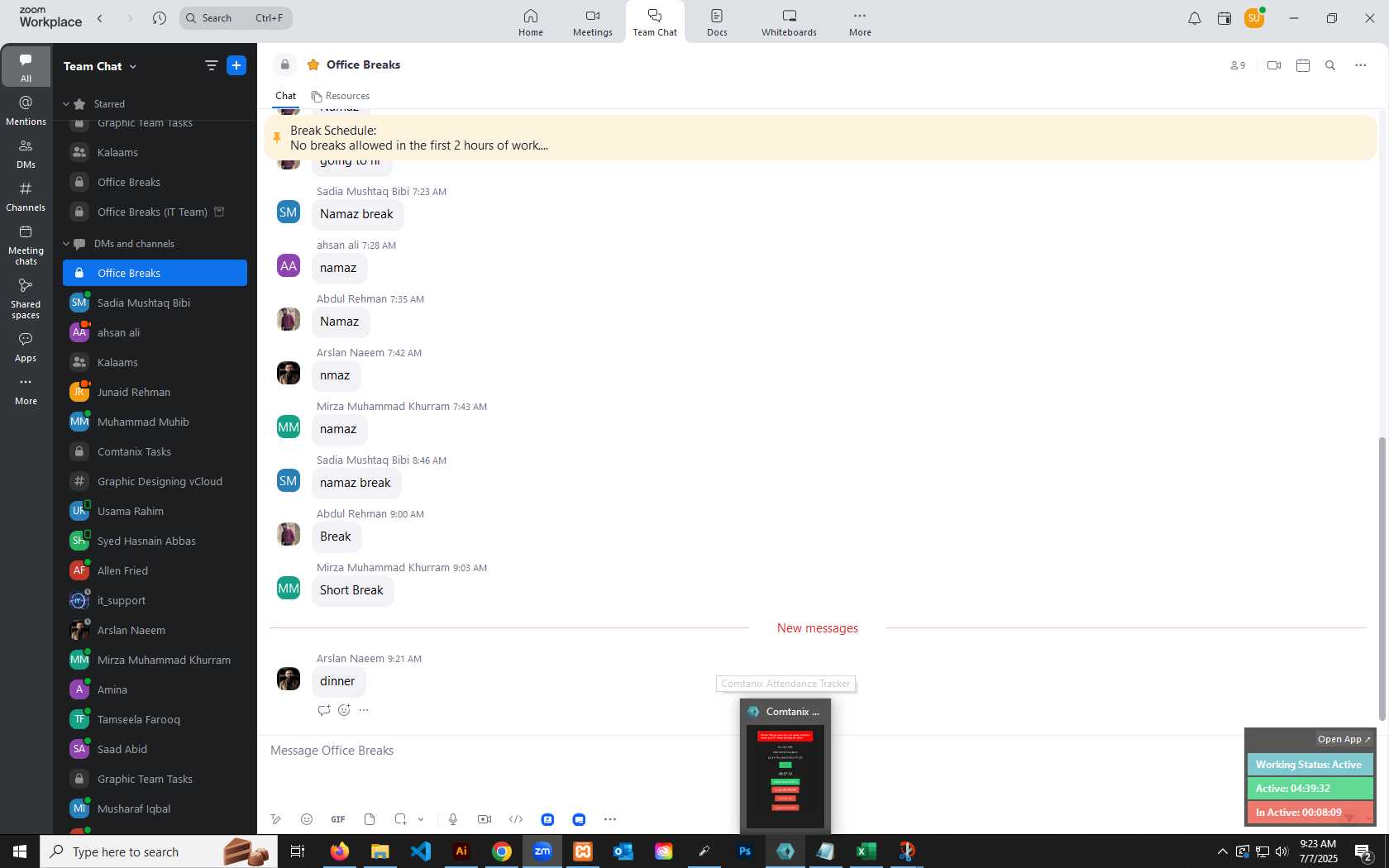Click the chat message scrollbar
Screen dimensions: 1389x868
tap(1382, 579)
